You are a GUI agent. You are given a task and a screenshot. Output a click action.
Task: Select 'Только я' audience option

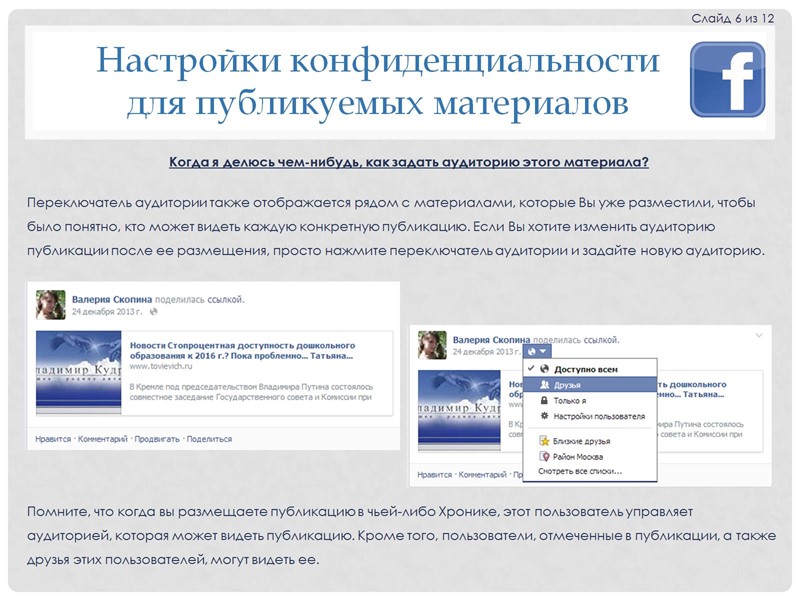tap(590, 401)
